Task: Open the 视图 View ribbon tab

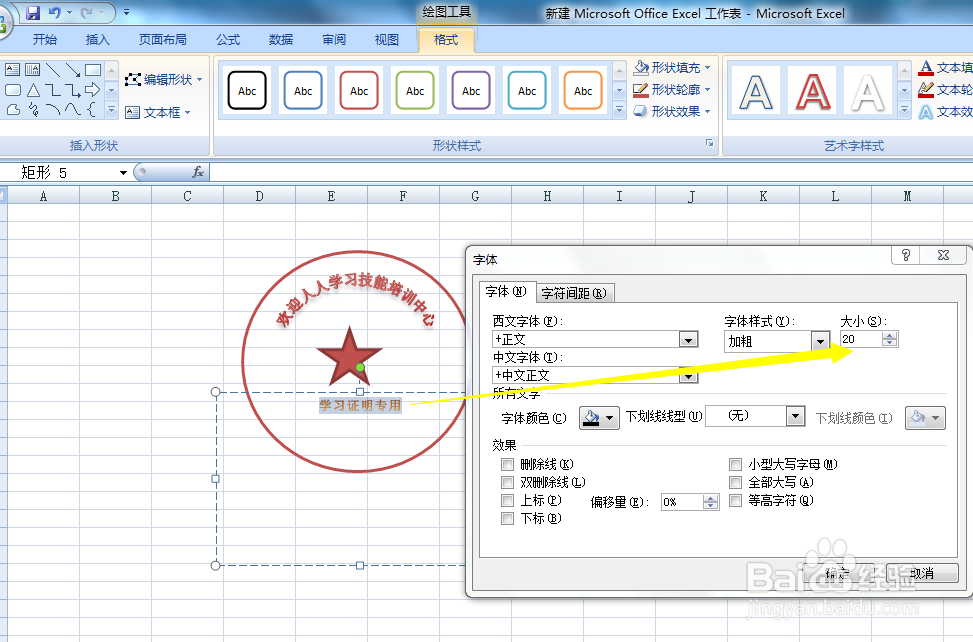Action: click(x=387, y=40)
